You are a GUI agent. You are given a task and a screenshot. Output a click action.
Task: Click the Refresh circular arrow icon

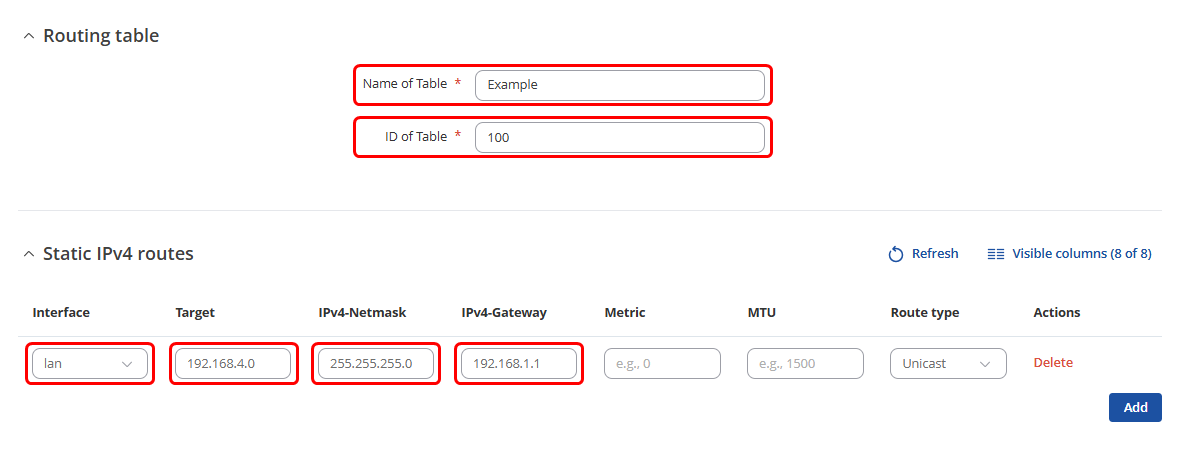coord(896,254)
